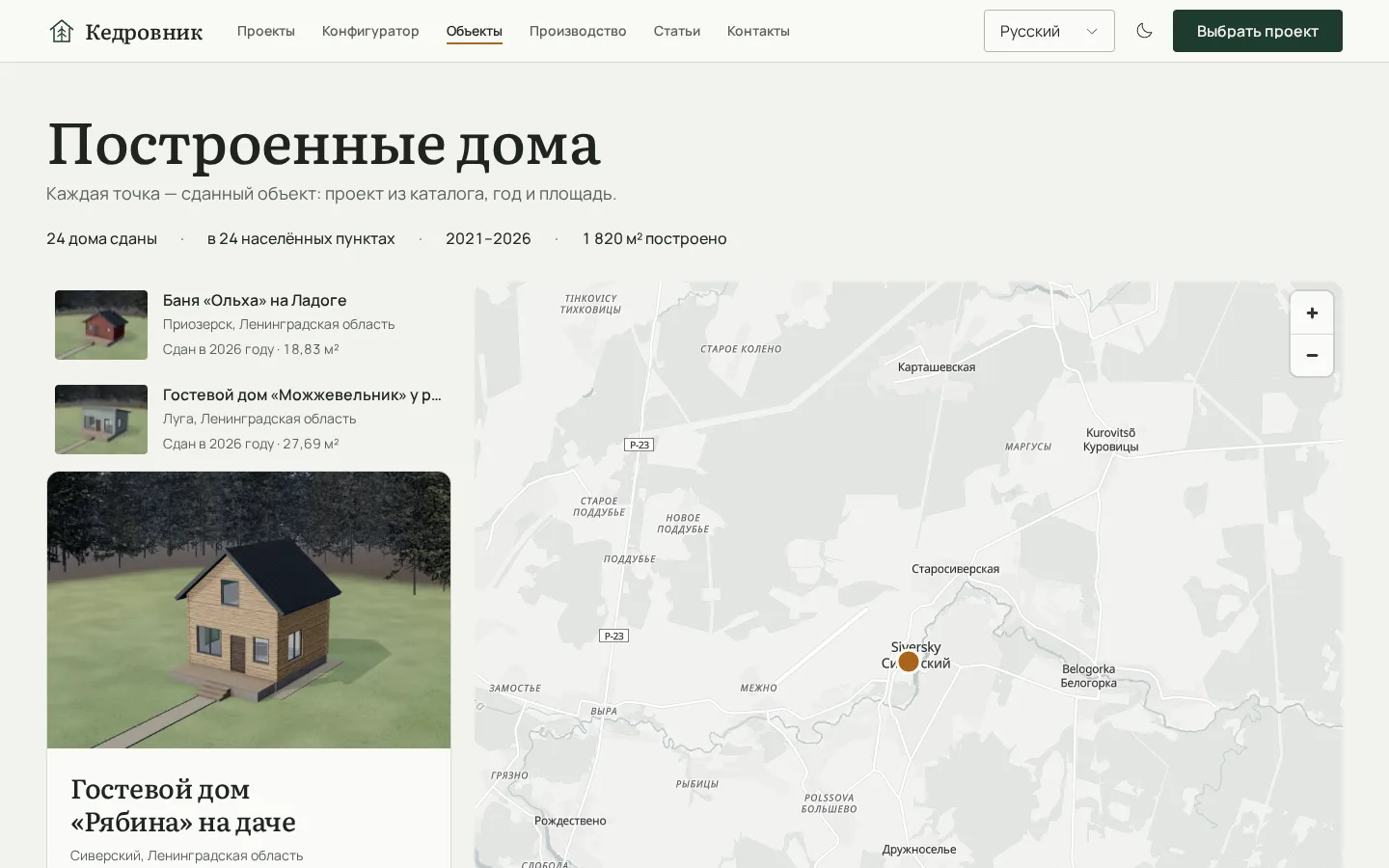Open the Производство page
1389x868 pixels.
coord(578,31)
